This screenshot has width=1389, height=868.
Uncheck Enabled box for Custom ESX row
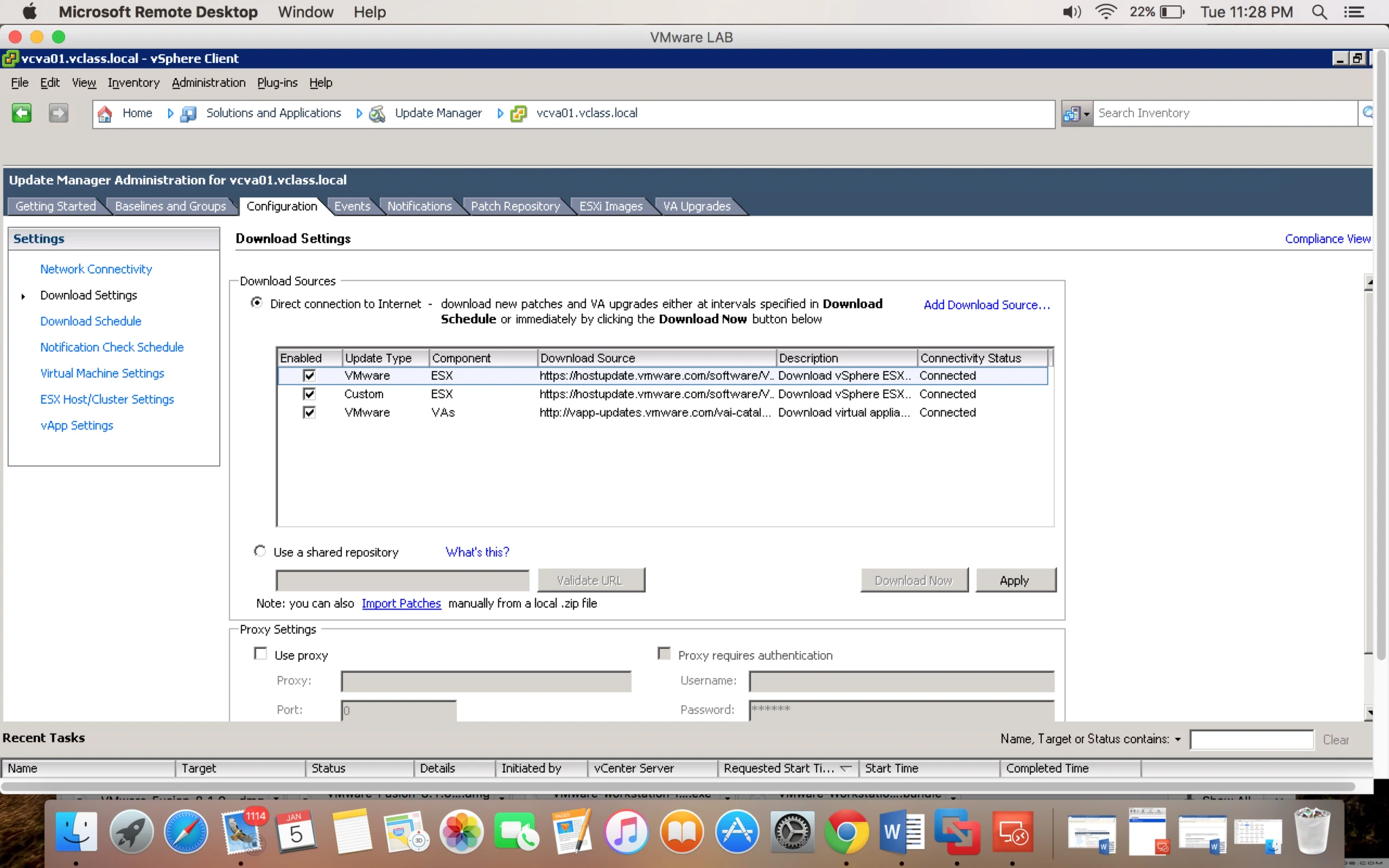(309, 393)
